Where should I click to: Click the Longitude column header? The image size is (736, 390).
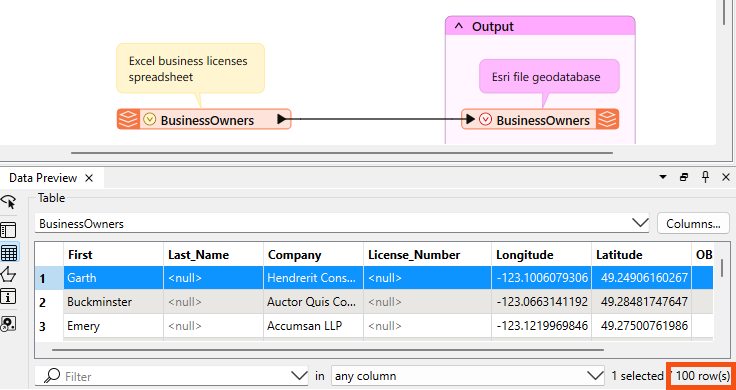coord(541,255)
